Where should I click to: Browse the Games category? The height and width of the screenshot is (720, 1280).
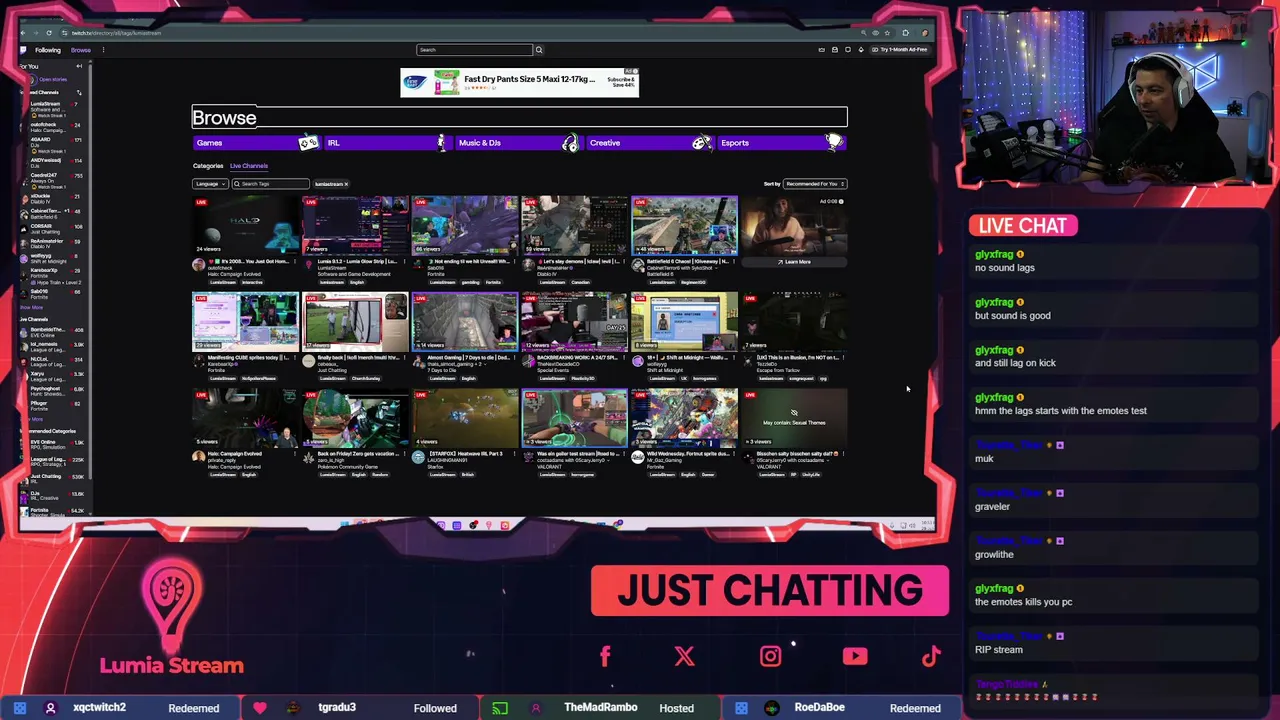click(255, 143)
